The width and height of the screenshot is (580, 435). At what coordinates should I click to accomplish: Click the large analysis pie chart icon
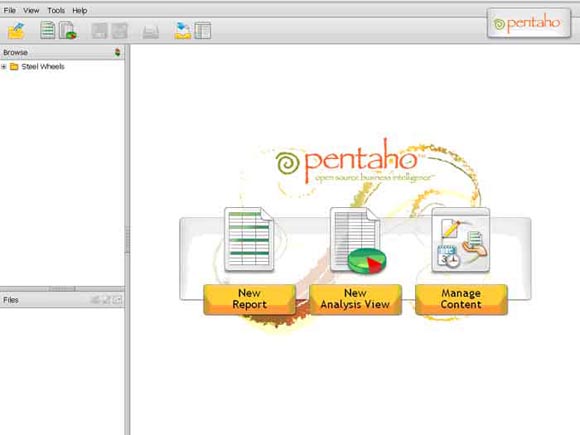coord(357,240)
